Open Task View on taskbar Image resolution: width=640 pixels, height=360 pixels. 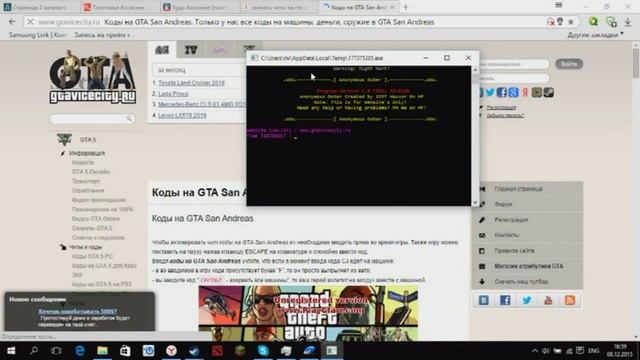point(56,351)
